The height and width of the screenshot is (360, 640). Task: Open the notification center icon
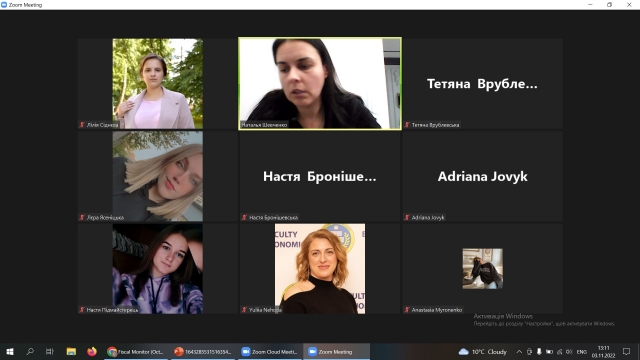[627, 351]
